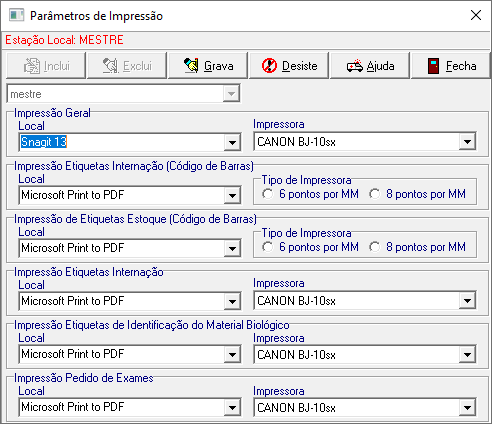Expand Impressora dropdown for Pedido de Exames
Screen dimensions: 492x424
(x=467, y=407)
